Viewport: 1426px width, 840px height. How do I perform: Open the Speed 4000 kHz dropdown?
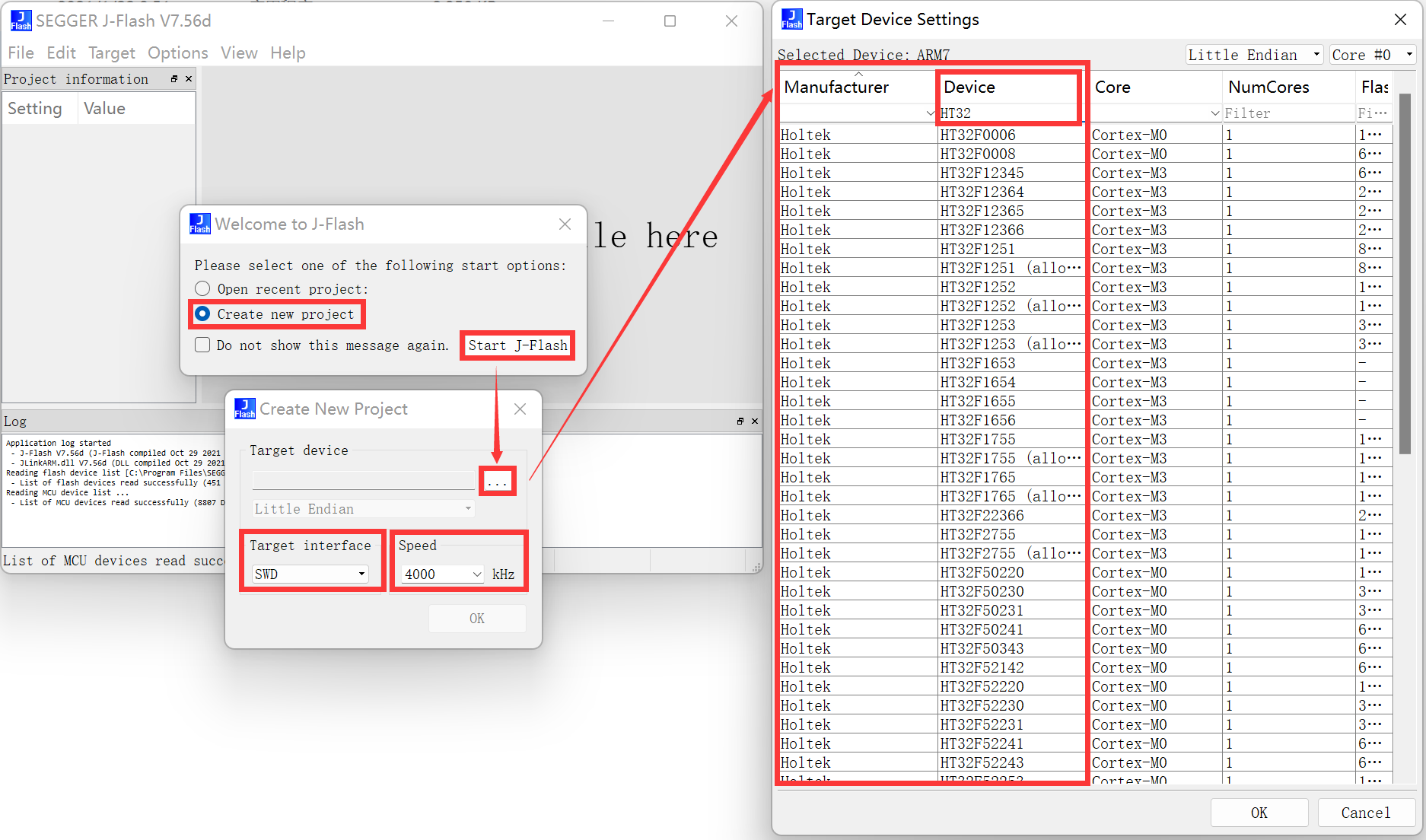(477, 574)
